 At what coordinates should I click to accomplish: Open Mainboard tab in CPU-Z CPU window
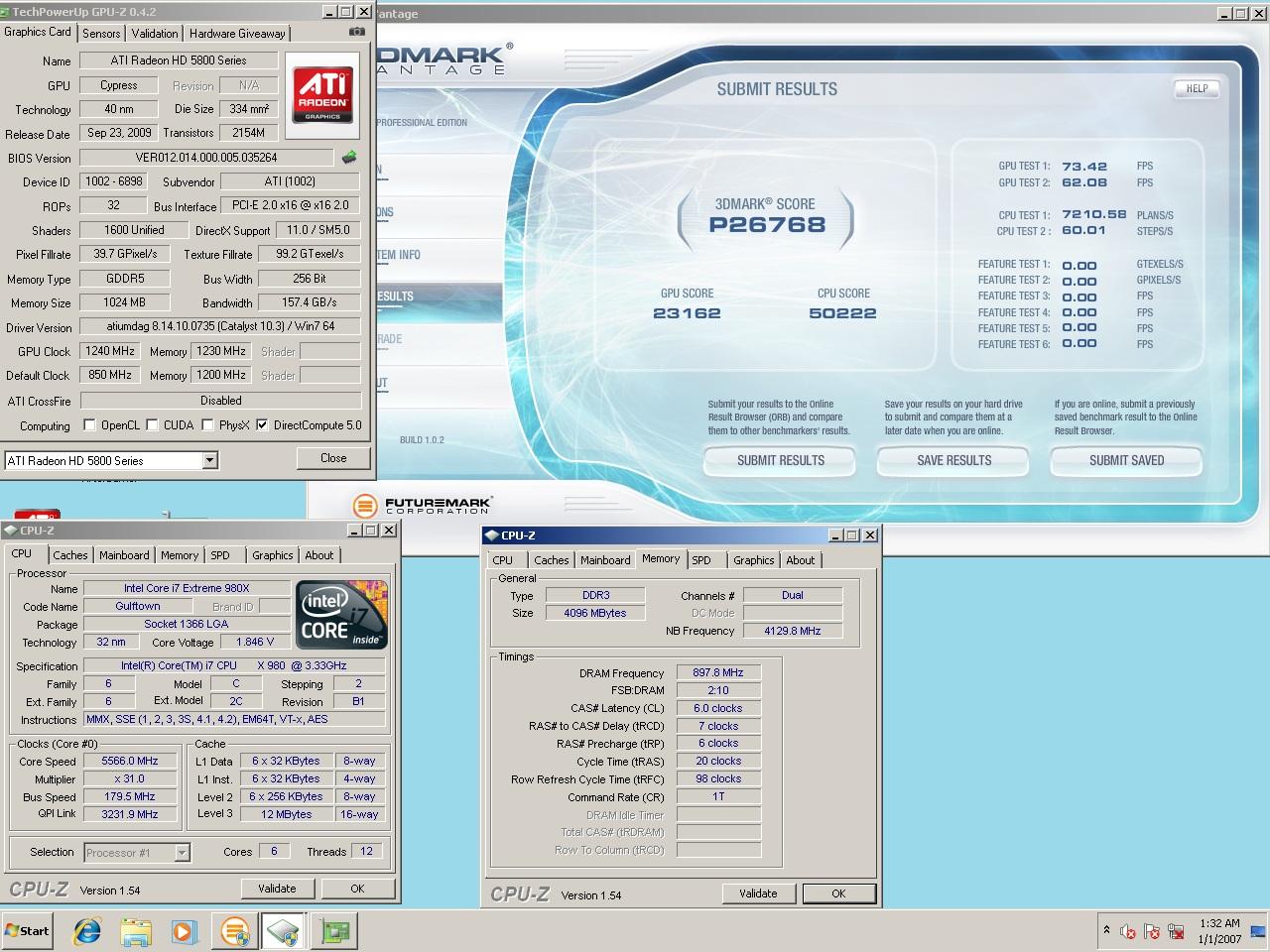pyautogui.click(x=124, y=555)
